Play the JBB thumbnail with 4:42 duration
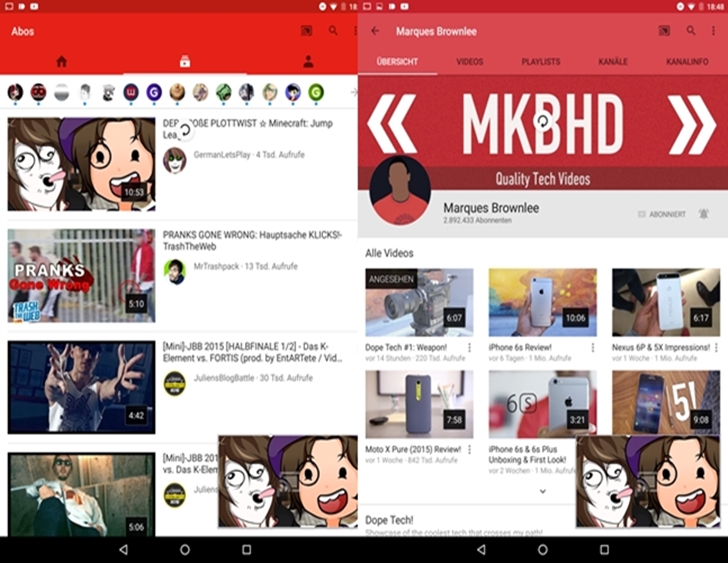The height and width of the screenshot is (563, 728). [x=81, y=387]
